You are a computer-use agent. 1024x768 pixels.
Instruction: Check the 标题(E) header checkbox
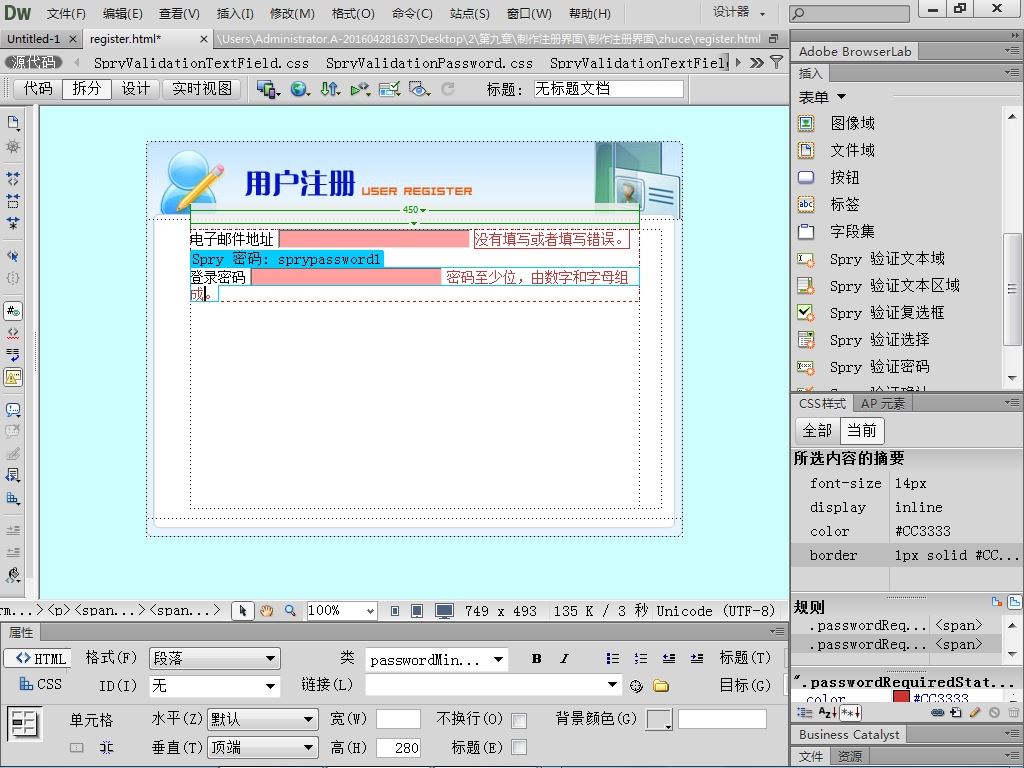519,747
